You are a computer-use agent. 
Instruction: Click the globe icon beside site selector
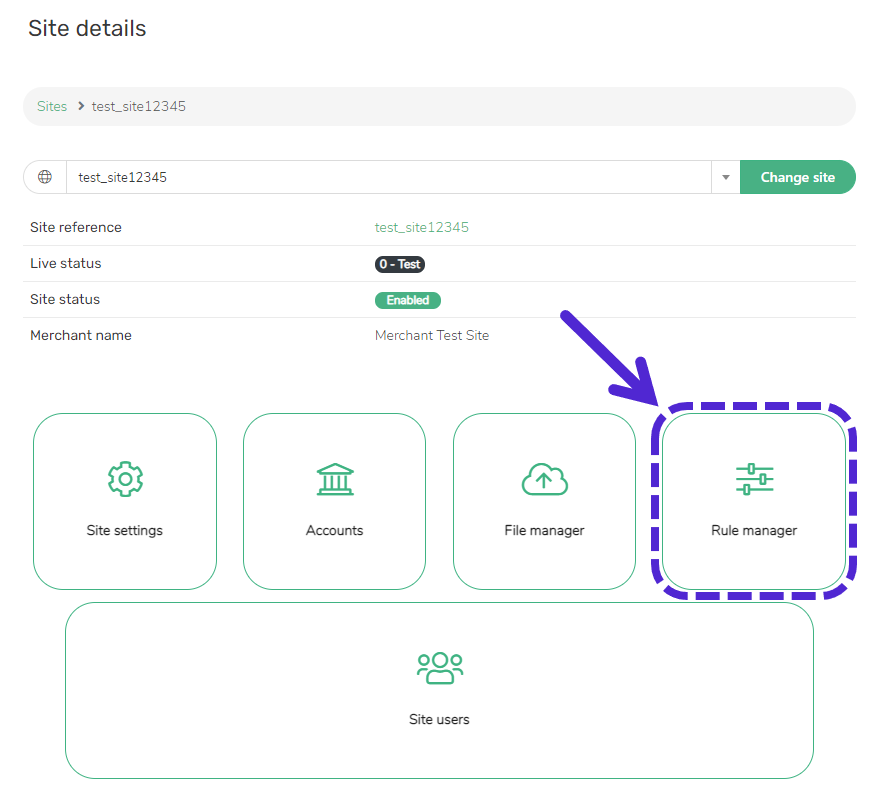click(x=45, y=177)
